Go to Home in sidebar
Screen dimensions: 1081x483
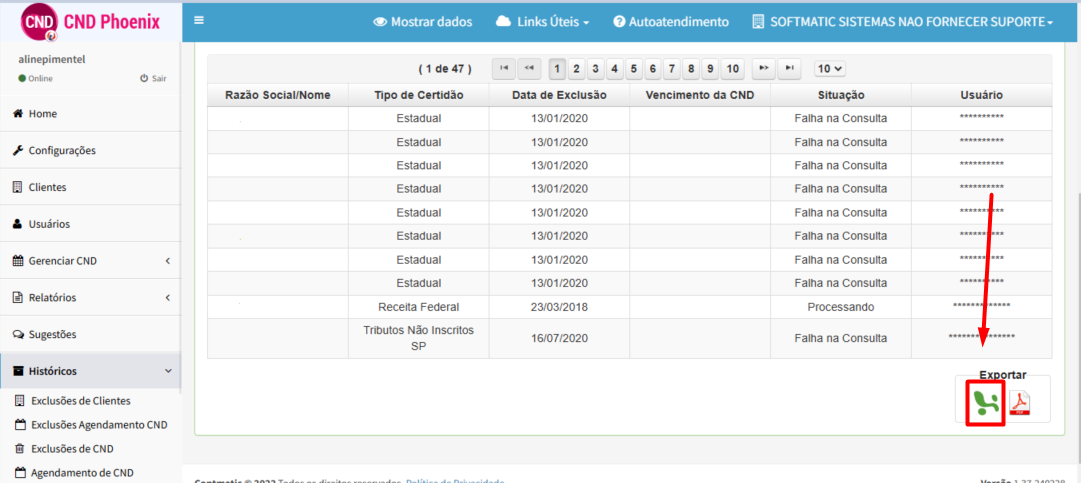[90, 114]
